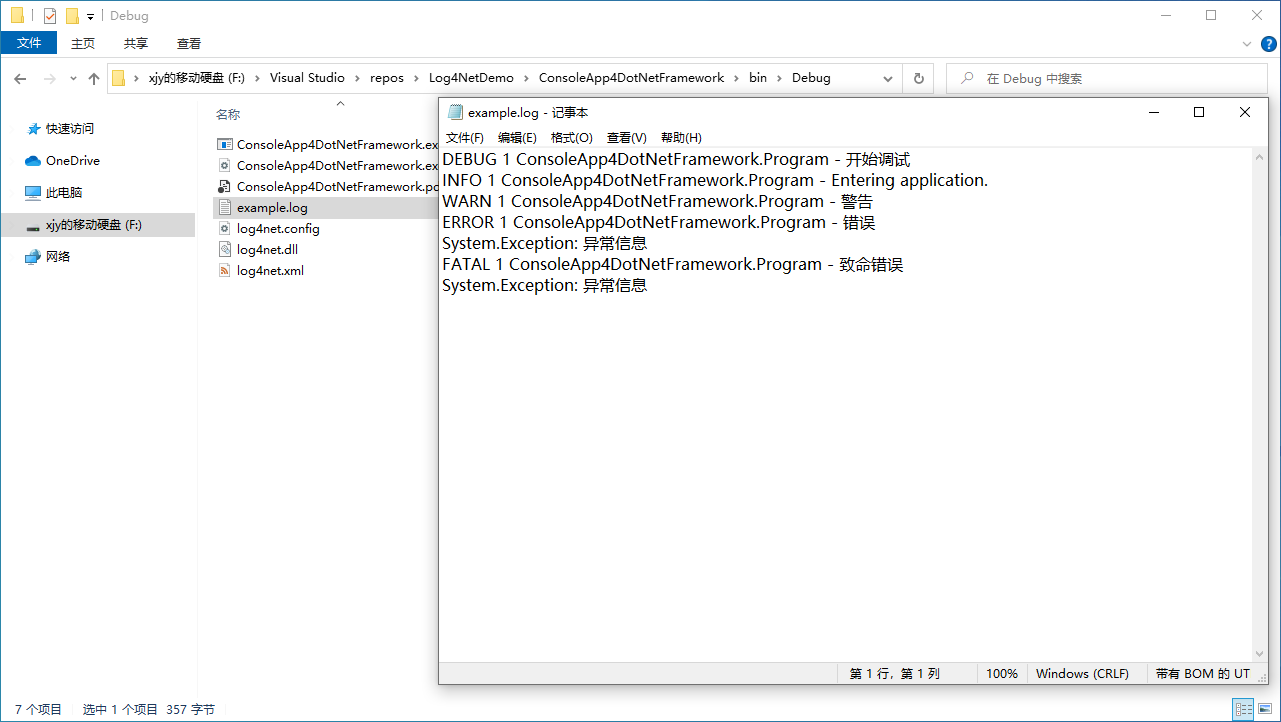Click the DEBUG log line in Notepad
The width and height of the screenshot is (1281, 722).
(676, 160)
